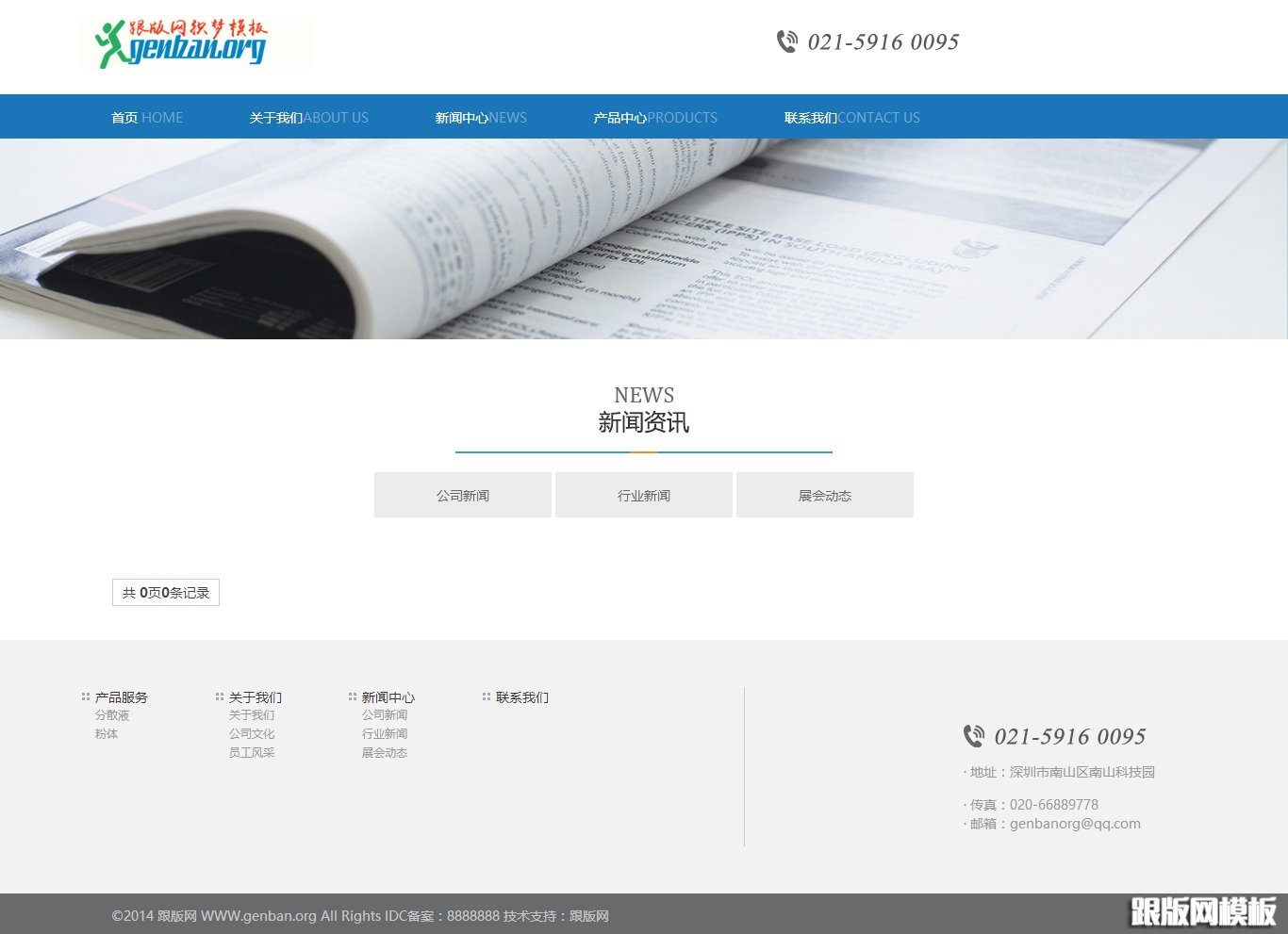Image resolution: width=1288 pixels, height=934 pixels.
Task: Click footer phone number 021-5916 0095
Action: pos(1070,736)
